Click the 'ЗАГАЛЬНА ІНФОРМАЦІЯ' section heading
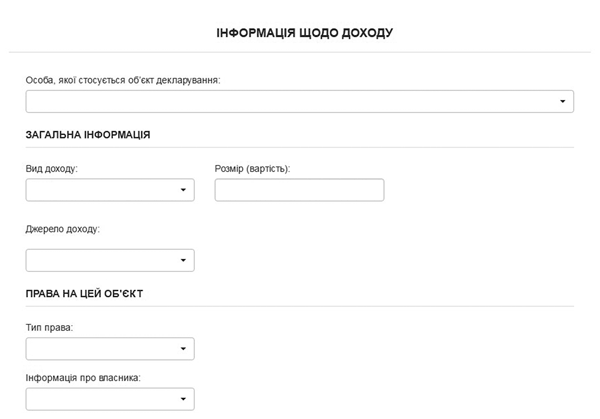 pos(88,134)
